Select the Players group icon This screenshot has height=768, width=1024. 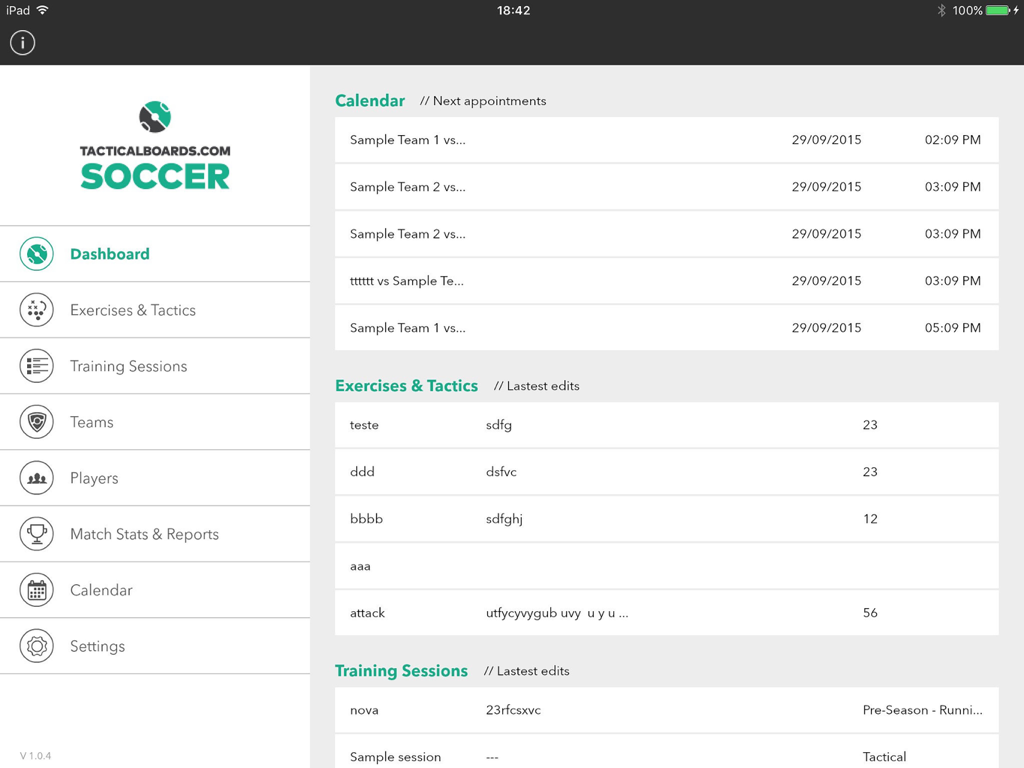[x=36, y=478]
